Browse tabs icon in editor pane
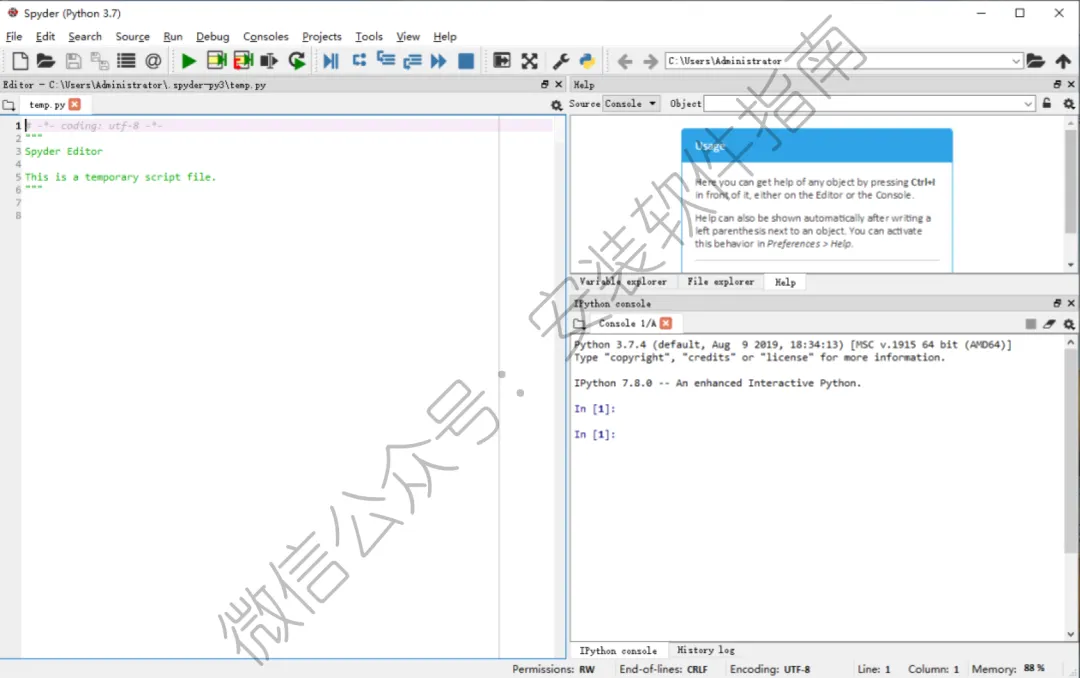 9,105
